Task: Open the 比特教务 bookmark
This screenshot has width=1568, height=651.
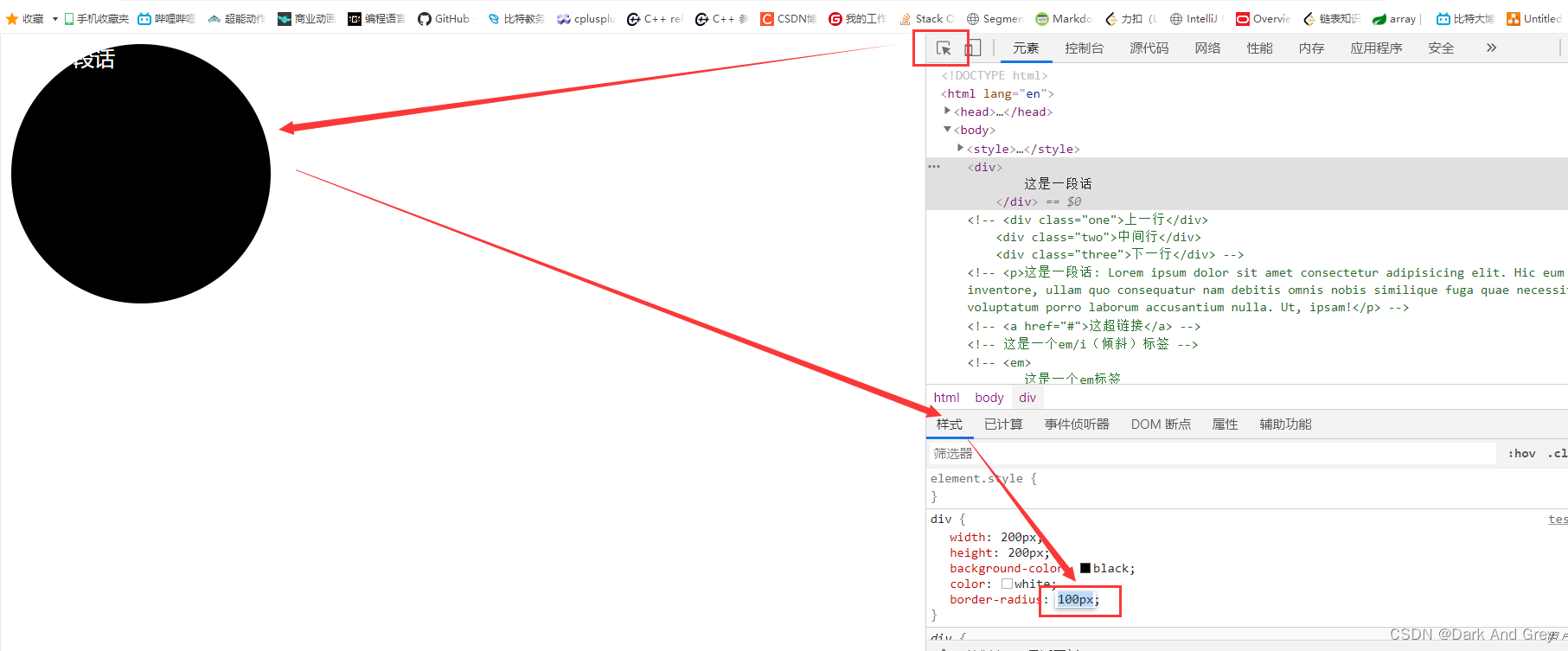Action: [x=515, y=18]
